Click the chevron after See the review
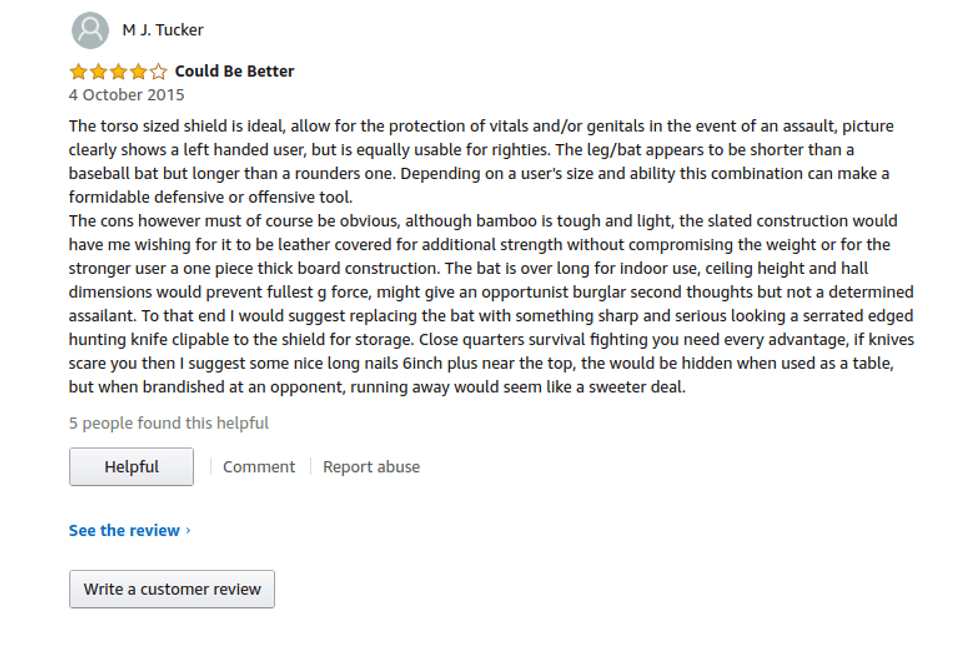This screenshot has width=980, height=652. (188, 531)
